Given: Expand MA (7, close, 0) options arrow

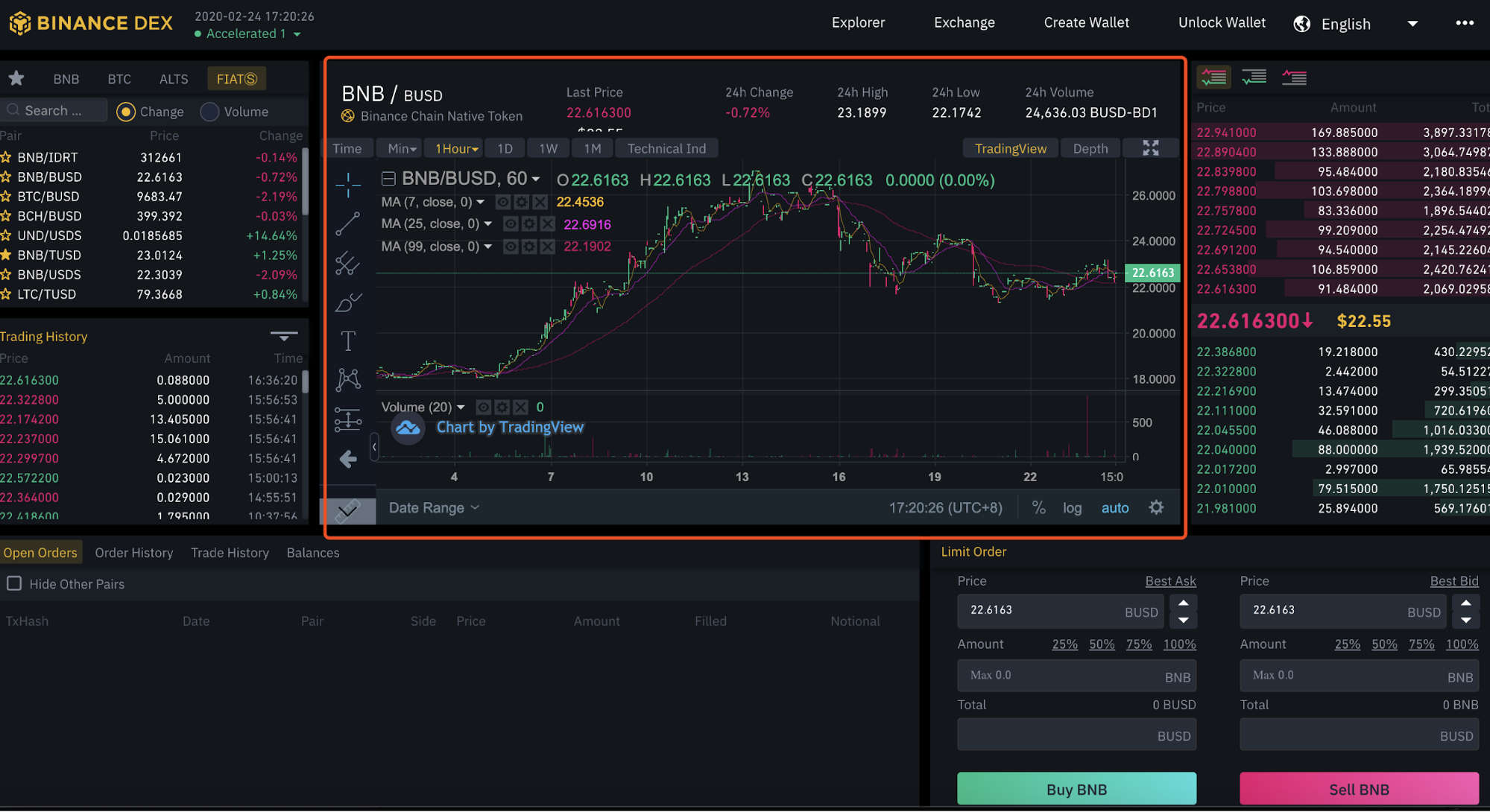Looking at the screenshot, I should click(x=480, y=202).
